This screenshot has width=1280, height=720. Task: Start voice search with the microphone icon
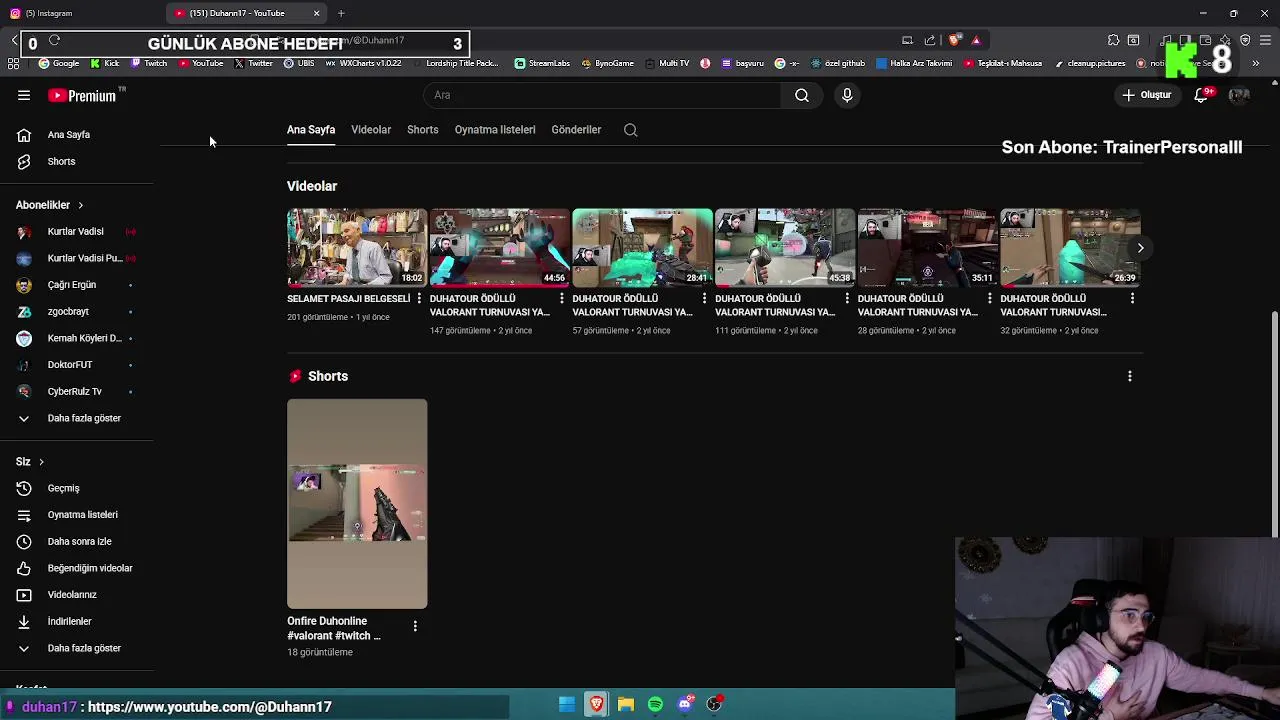tap(847, 95)
